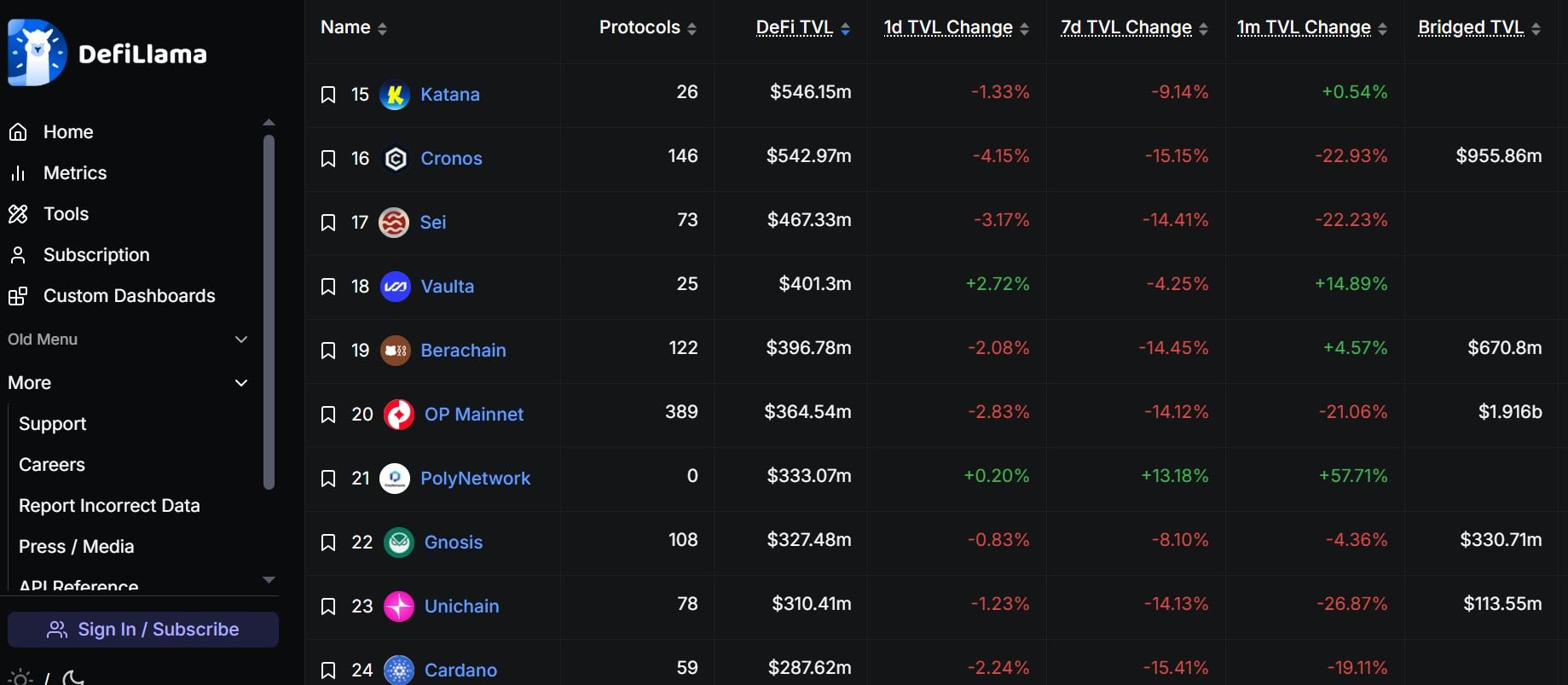
Task: Click the Unichain pink logo icon
Action: coord(399,607)
